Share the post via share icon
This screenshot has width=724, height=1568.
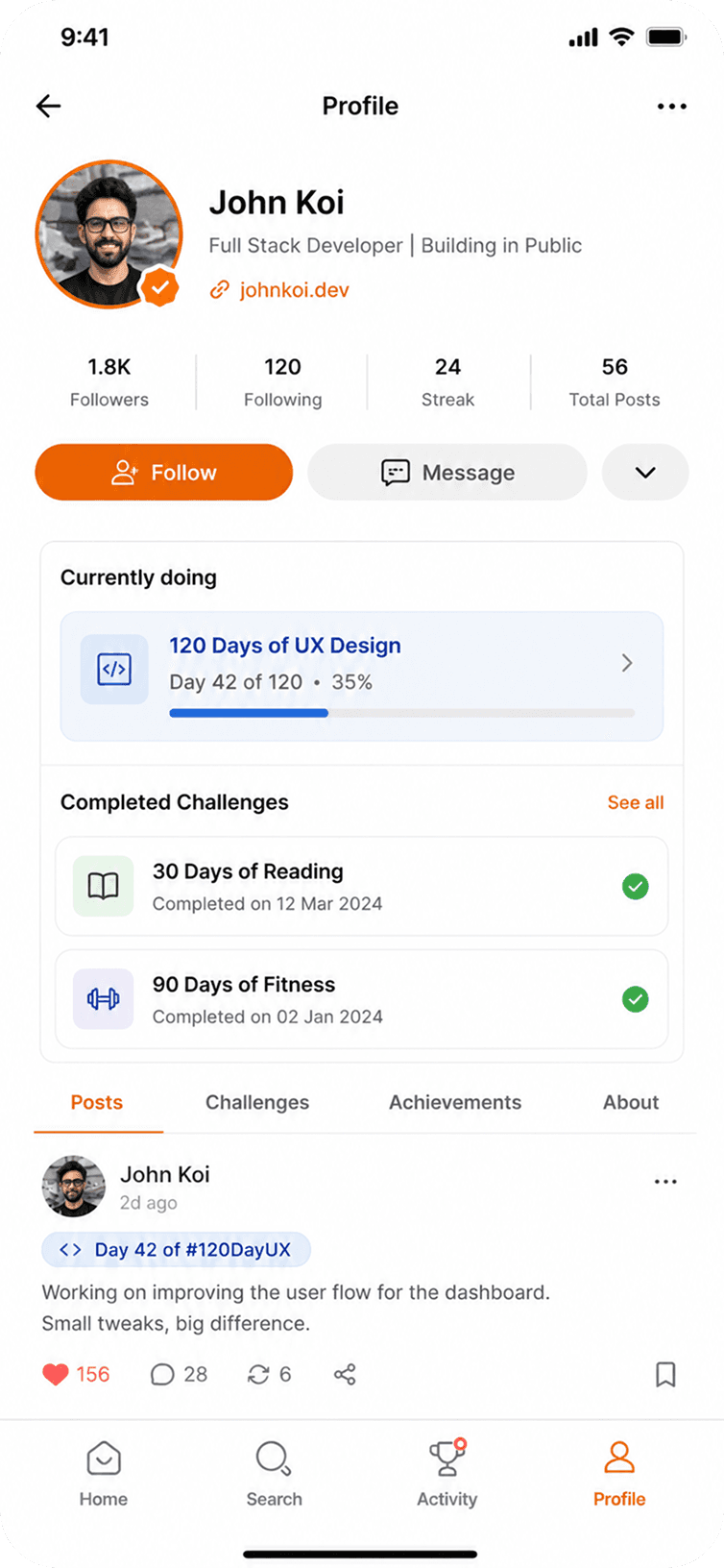pyautogui.click(x=345, y=1374)
